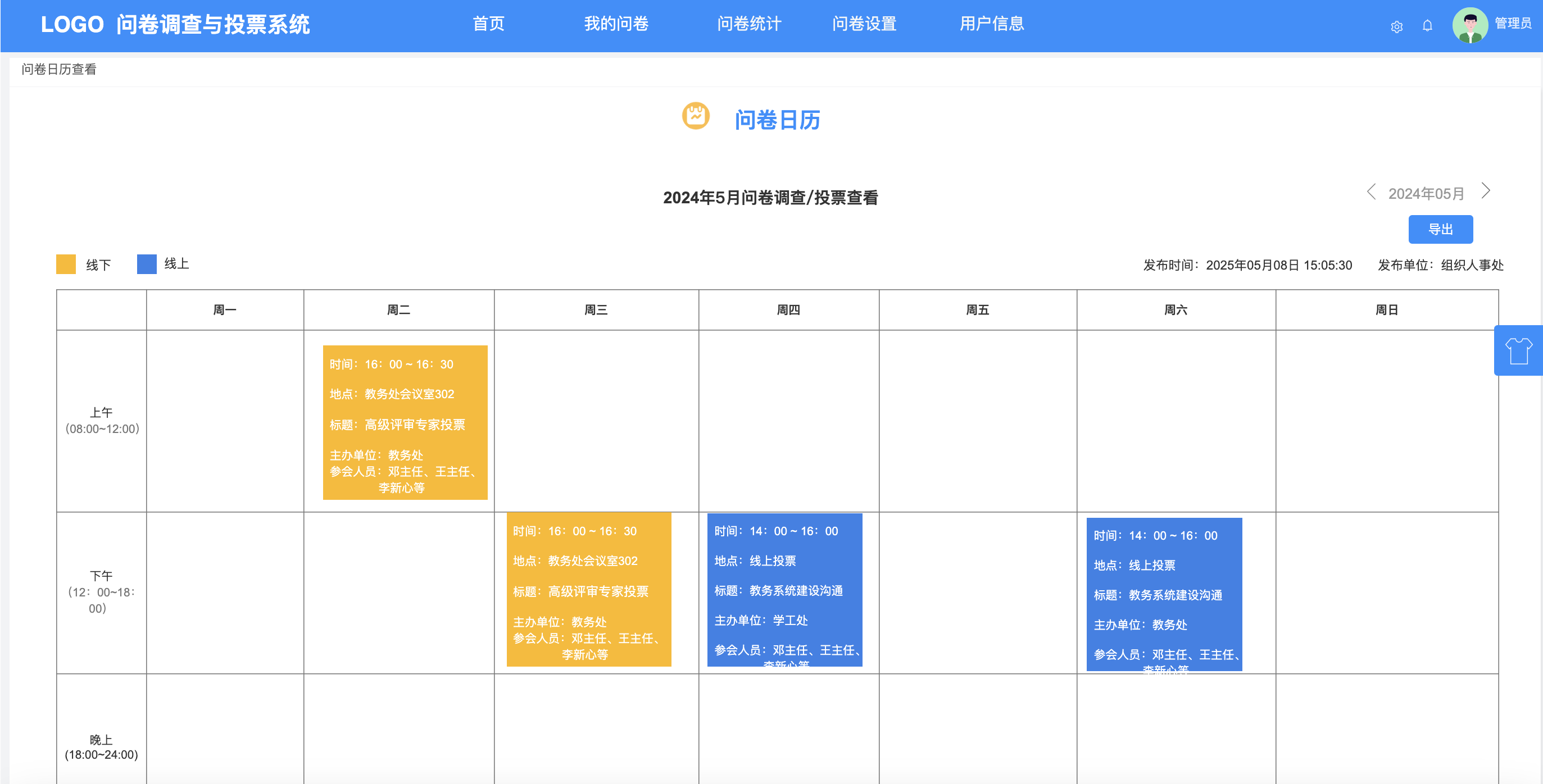Click the administrator avatar image
The image size is (1543, 784).
click(1469, 25)
